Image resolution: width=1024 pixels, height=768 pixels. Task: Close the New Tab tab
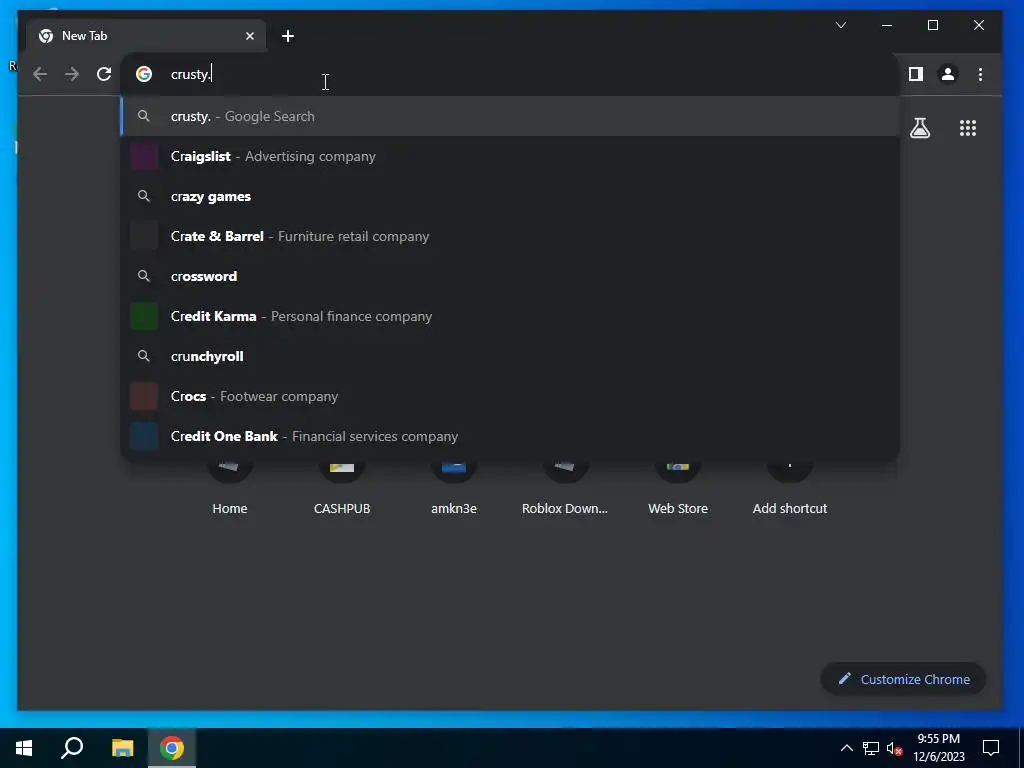coord(249,36)
